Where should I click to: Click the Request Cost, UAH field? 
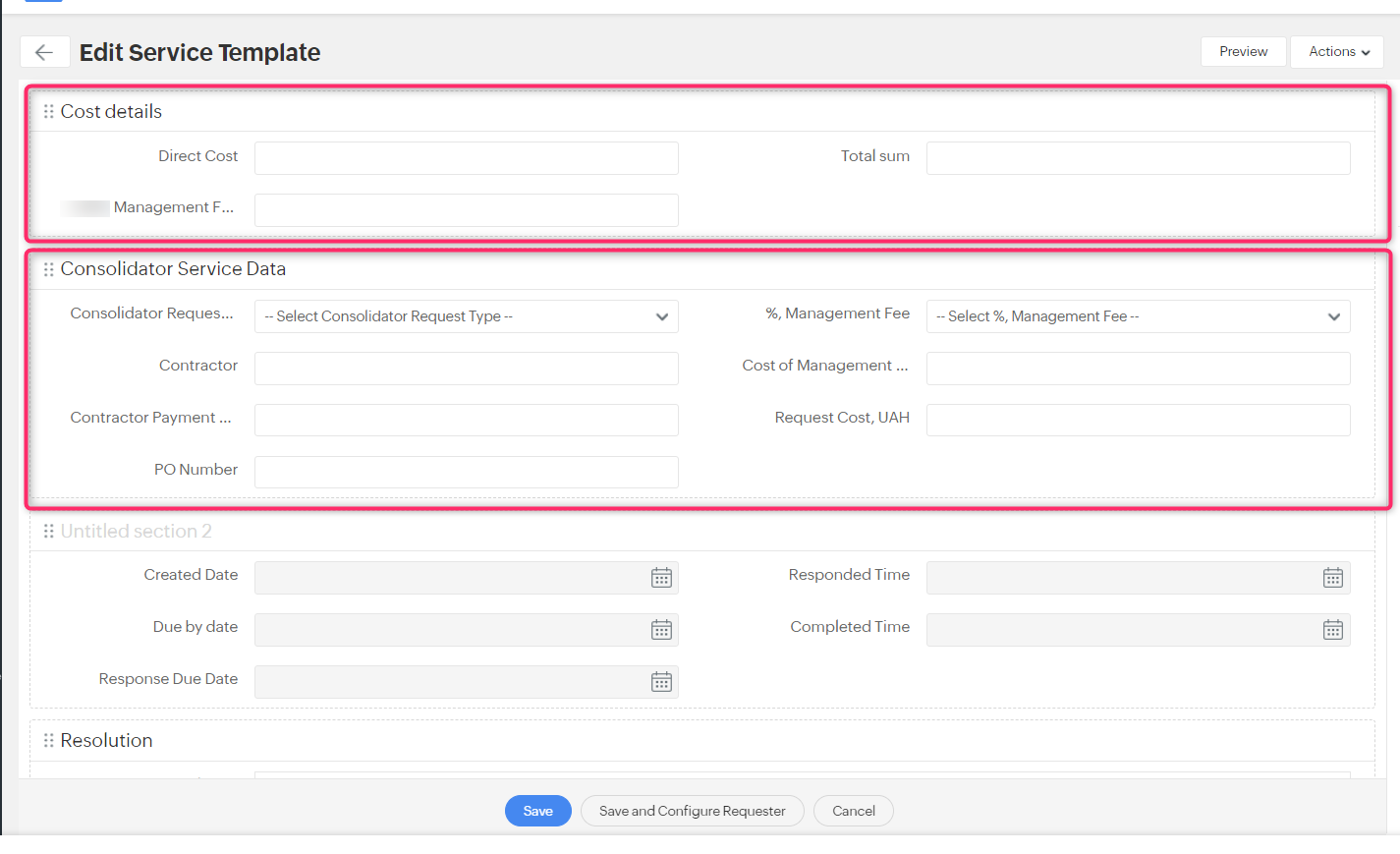pos(1138,420)
